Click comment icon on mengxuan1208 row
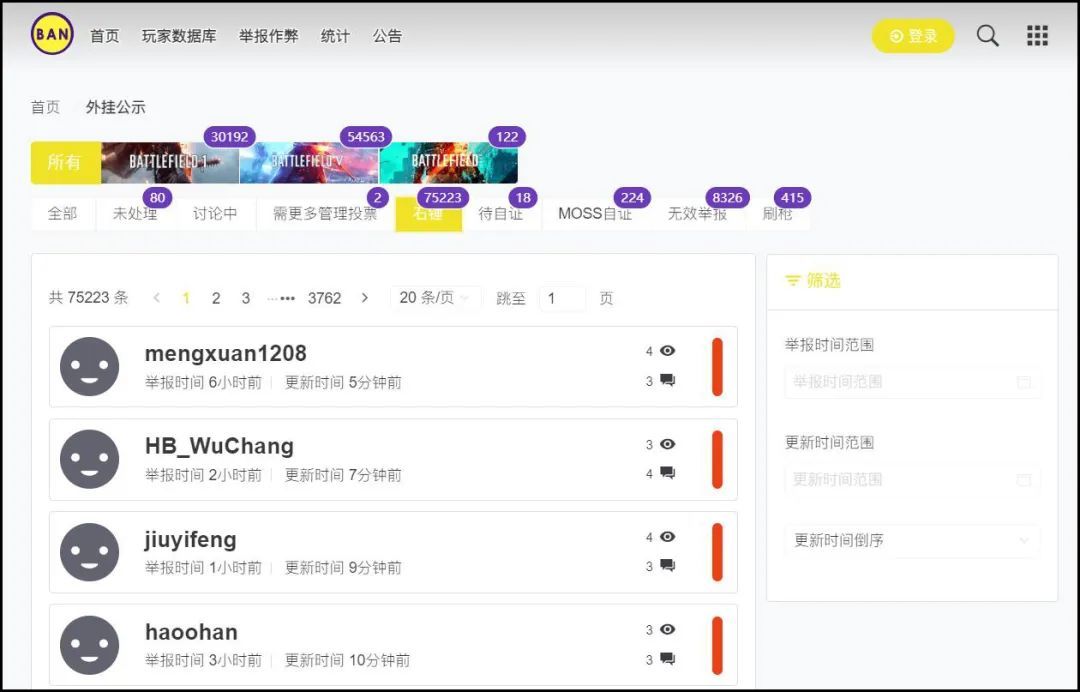 [667, 380]
